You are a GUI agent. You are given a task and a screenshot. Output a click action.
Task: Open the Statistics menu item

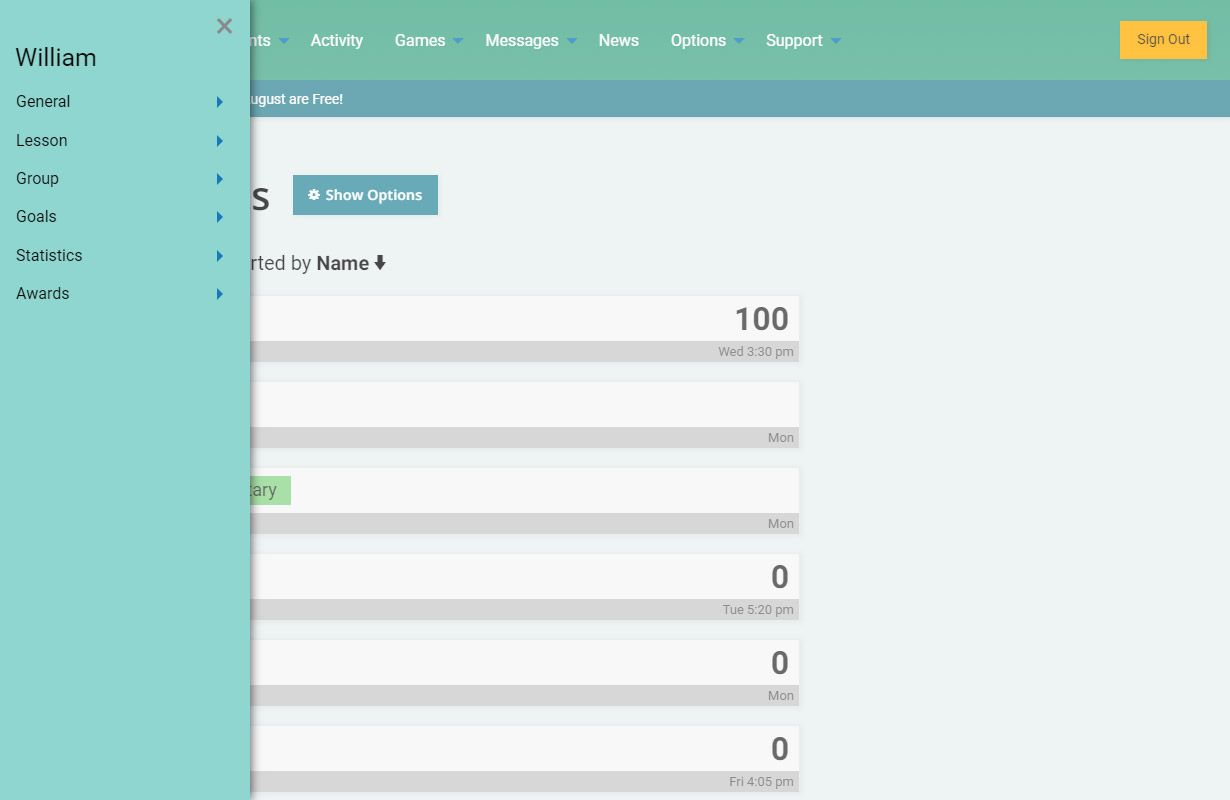pos(49,255)
